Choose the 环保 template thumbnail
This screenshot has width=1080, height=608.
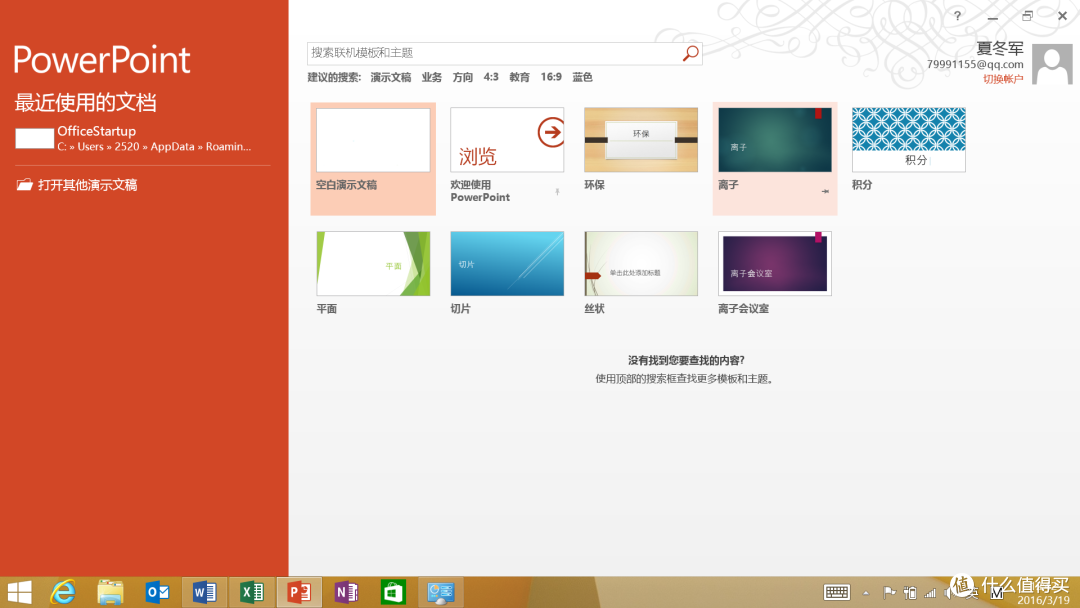click(641, 140)
